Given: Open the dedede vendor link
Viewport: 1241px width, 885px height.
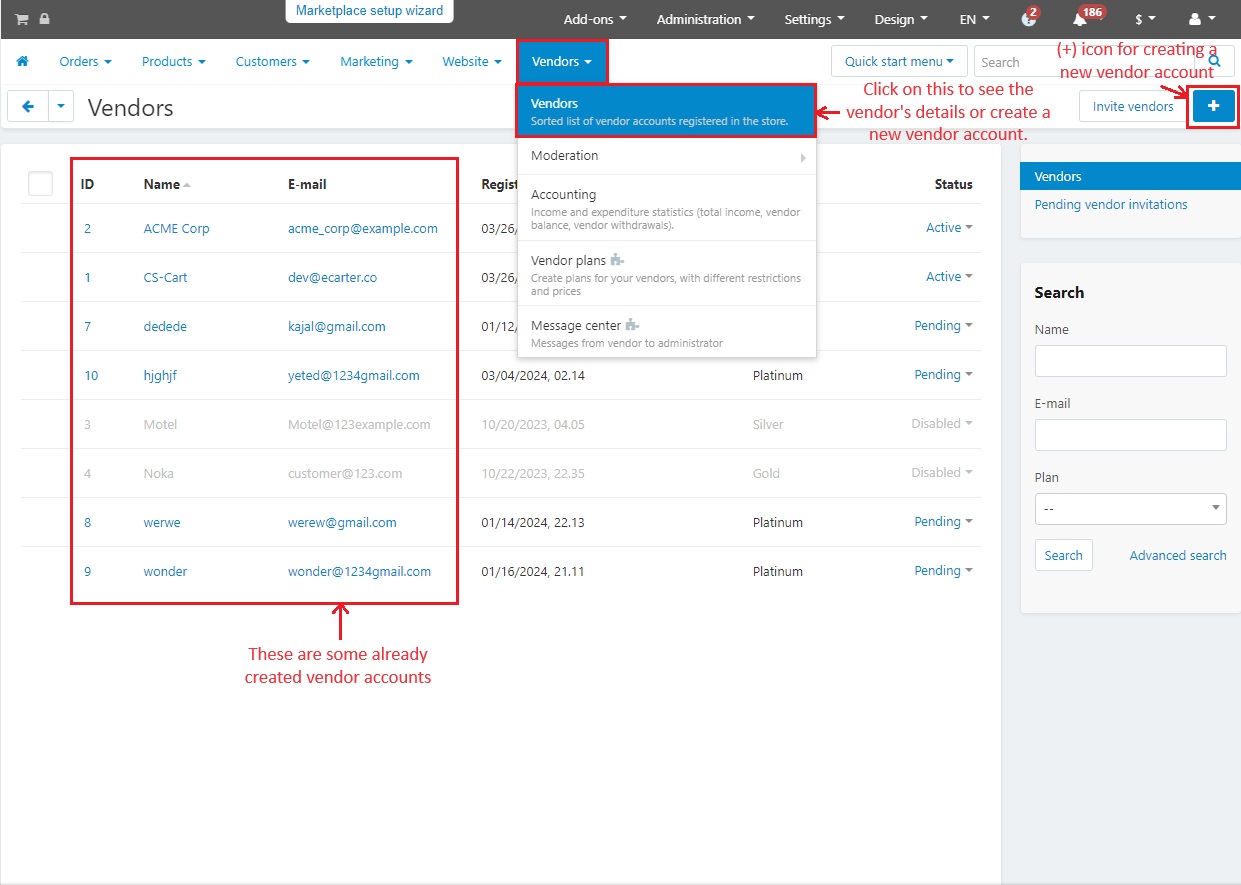Looking at the screenshot, I should pos(165,326).
